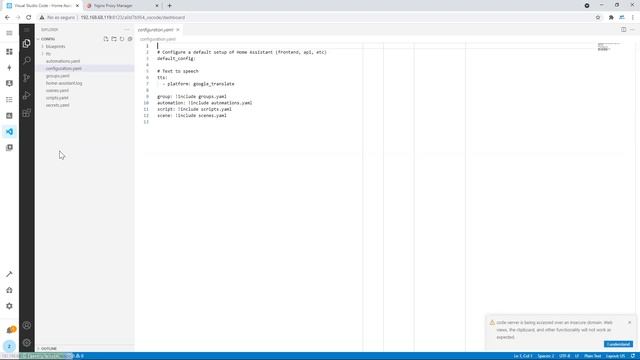This screenshot has width=640, height=360.
Task: Click the I understand button in notification
Action: pos(618,344)
